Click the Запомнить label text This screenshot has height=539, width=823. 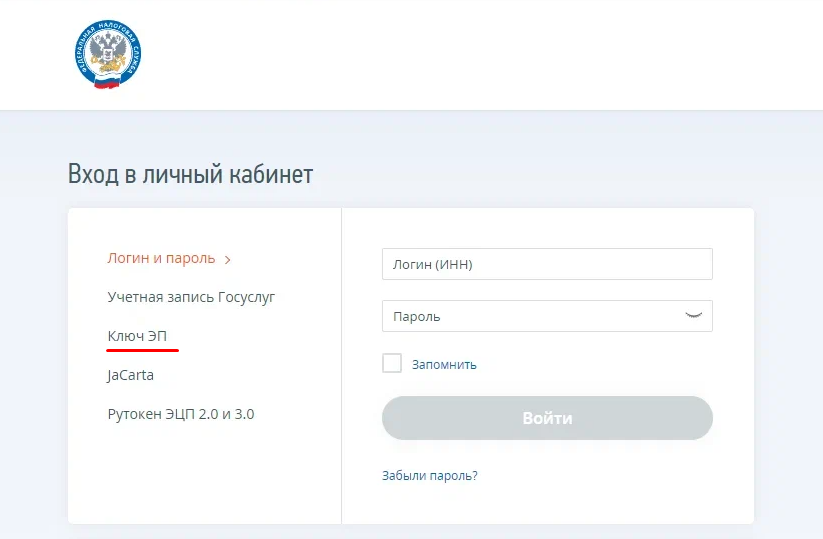pyautogui.click(x=444, y=364)
